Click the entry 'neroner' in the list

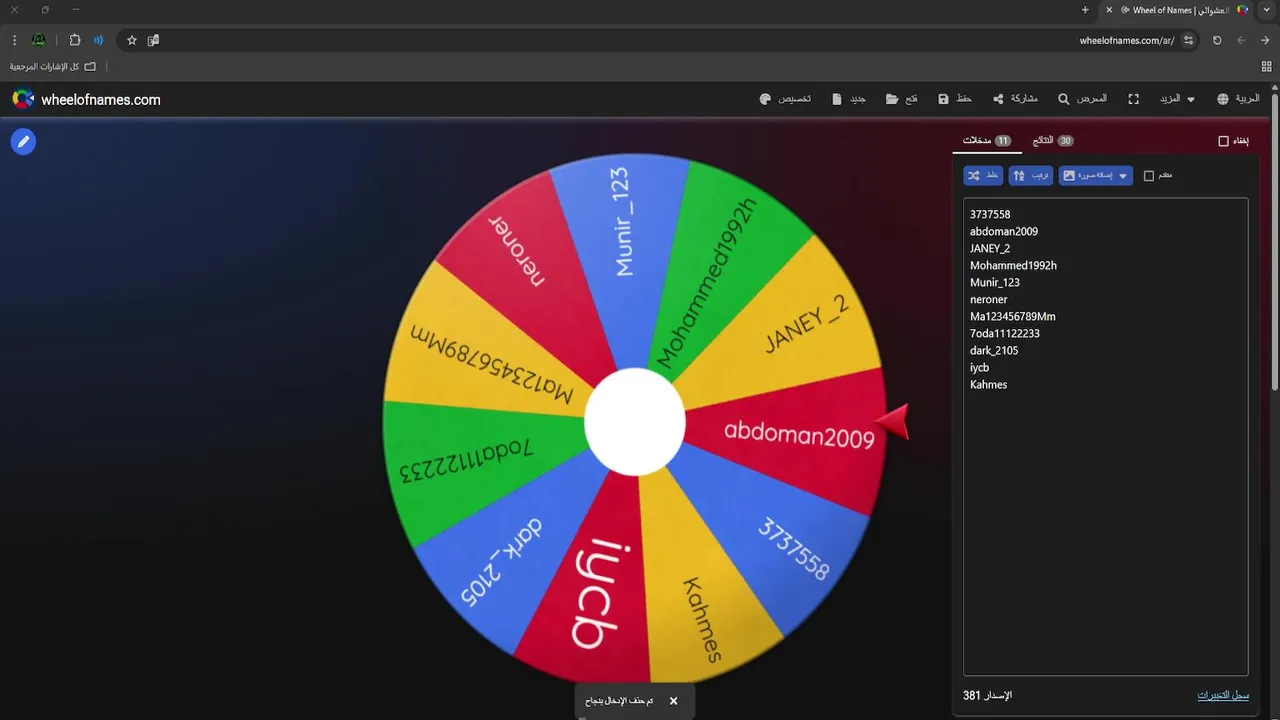pos(989,300)
